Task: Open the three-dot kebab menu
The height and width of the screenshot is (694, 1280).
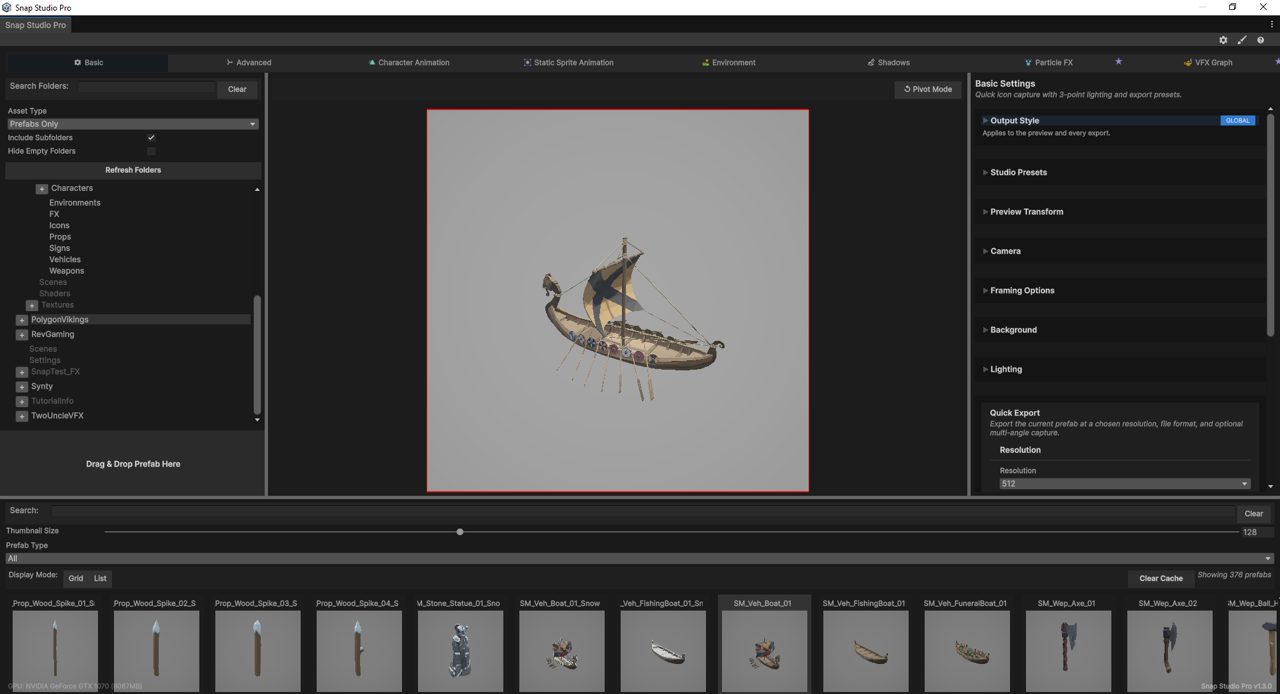Action: click(x=1272, y=24)
